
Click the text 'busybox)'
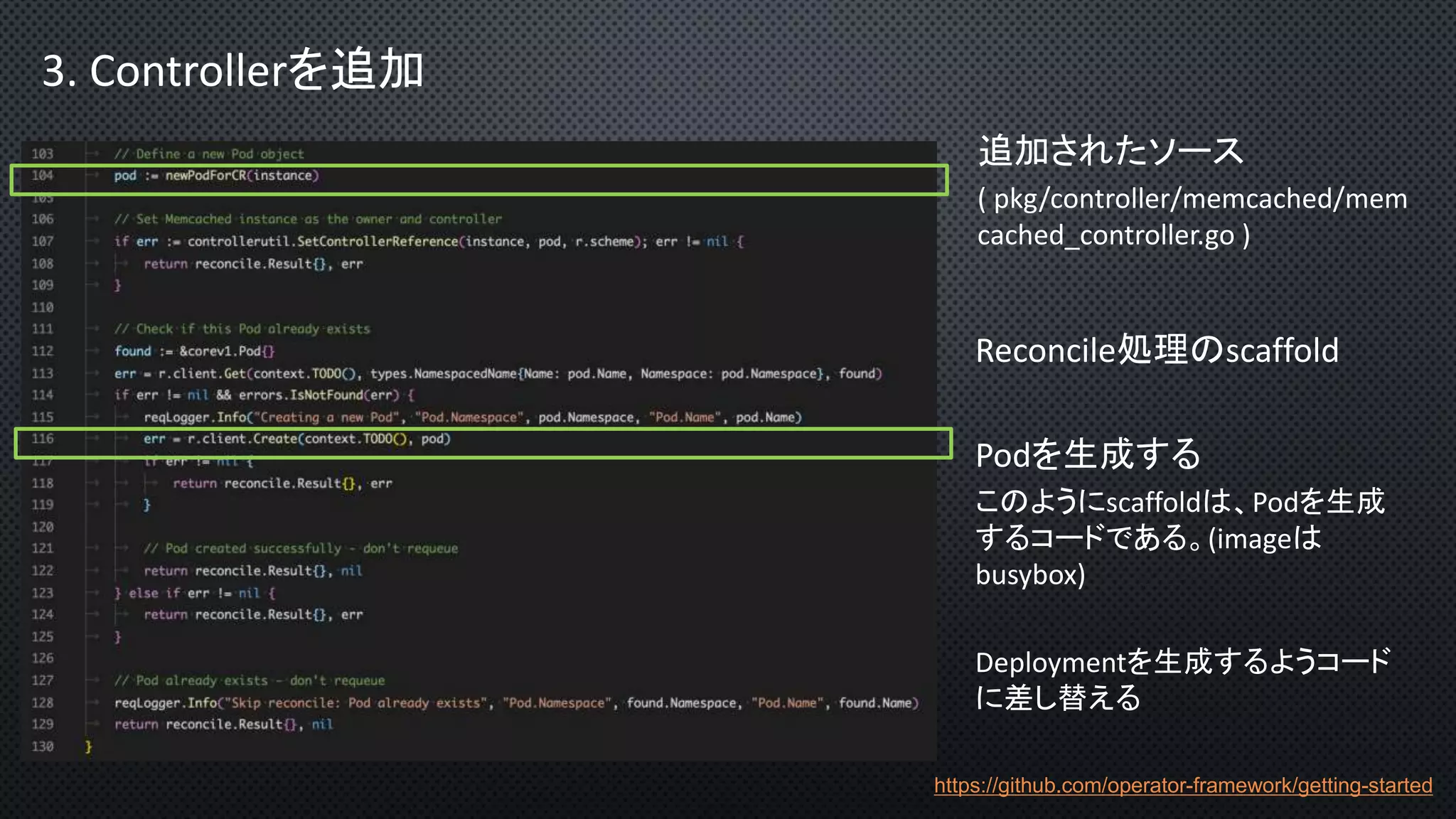click(1031, 574)
